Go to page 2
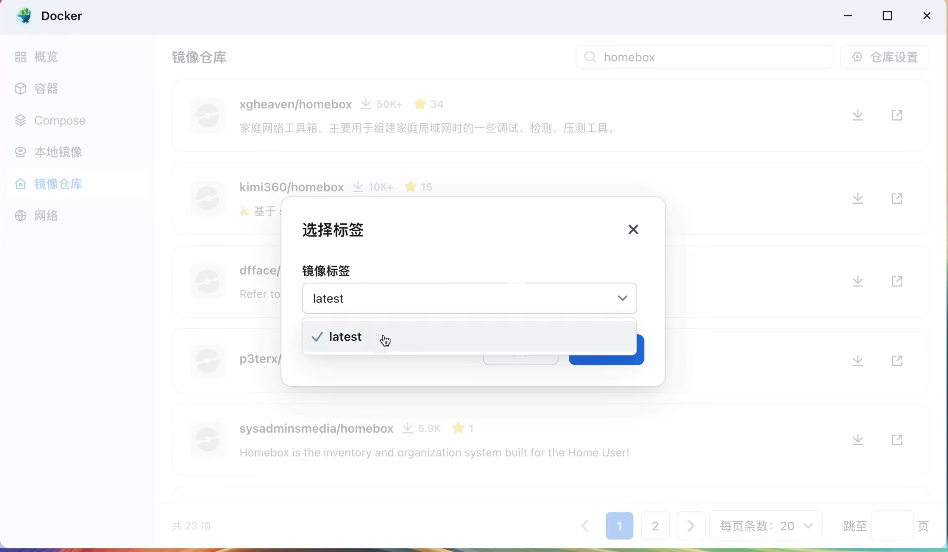Viewport: 948px width, 552px height. pyautogui.click(x=655, y=526)
